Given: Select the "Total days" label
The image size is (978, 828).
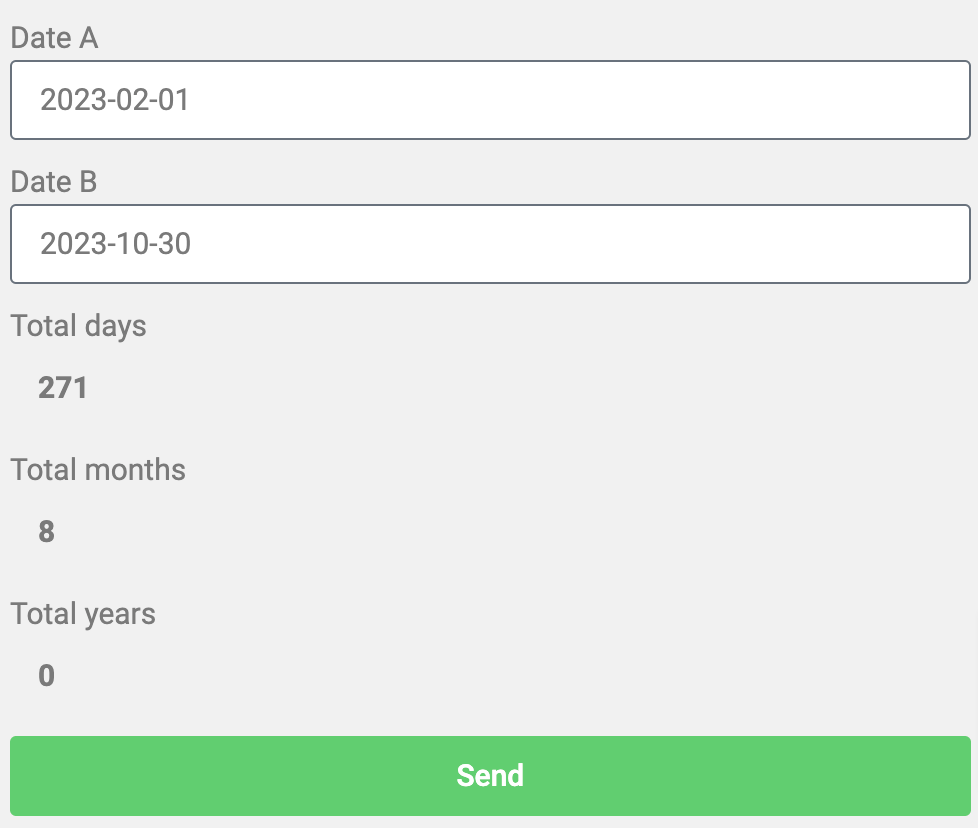Looking at the screenshot, I should [79, 326].
